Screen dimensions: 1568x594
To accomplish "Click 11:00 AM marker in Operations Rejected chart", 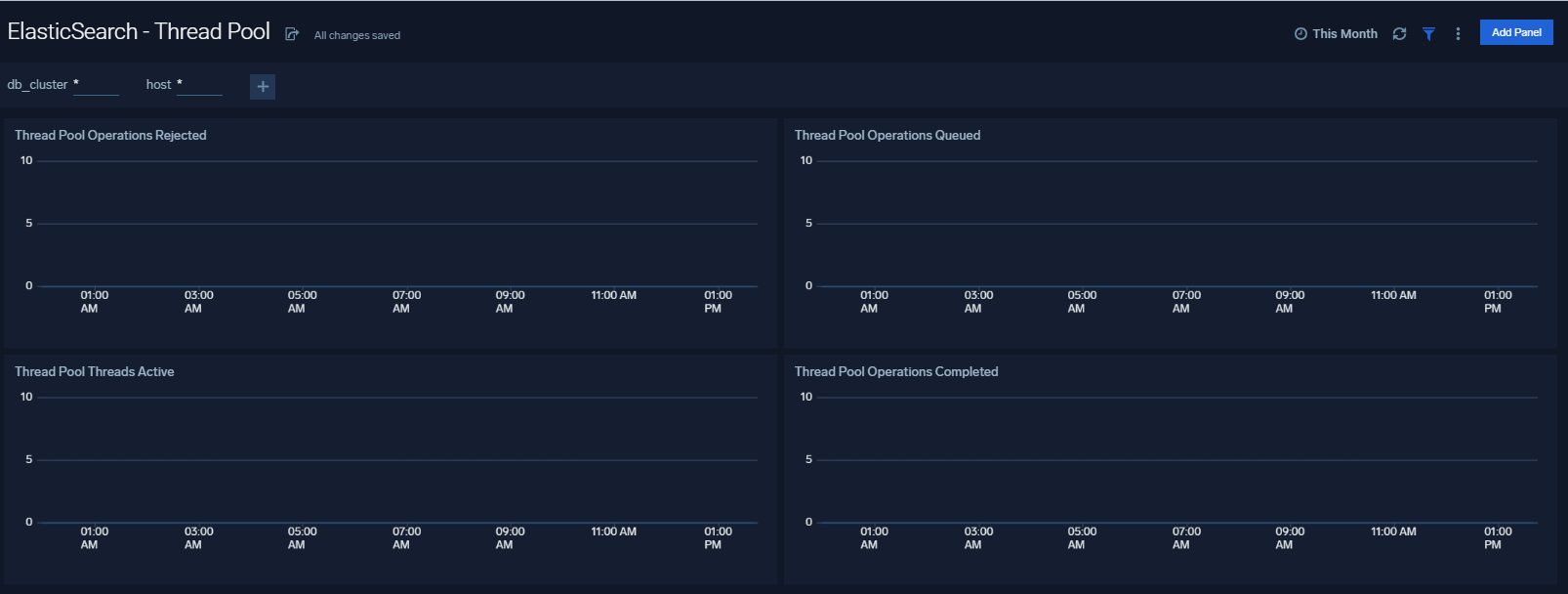I will pyautogui.click(x=613, y=295).
